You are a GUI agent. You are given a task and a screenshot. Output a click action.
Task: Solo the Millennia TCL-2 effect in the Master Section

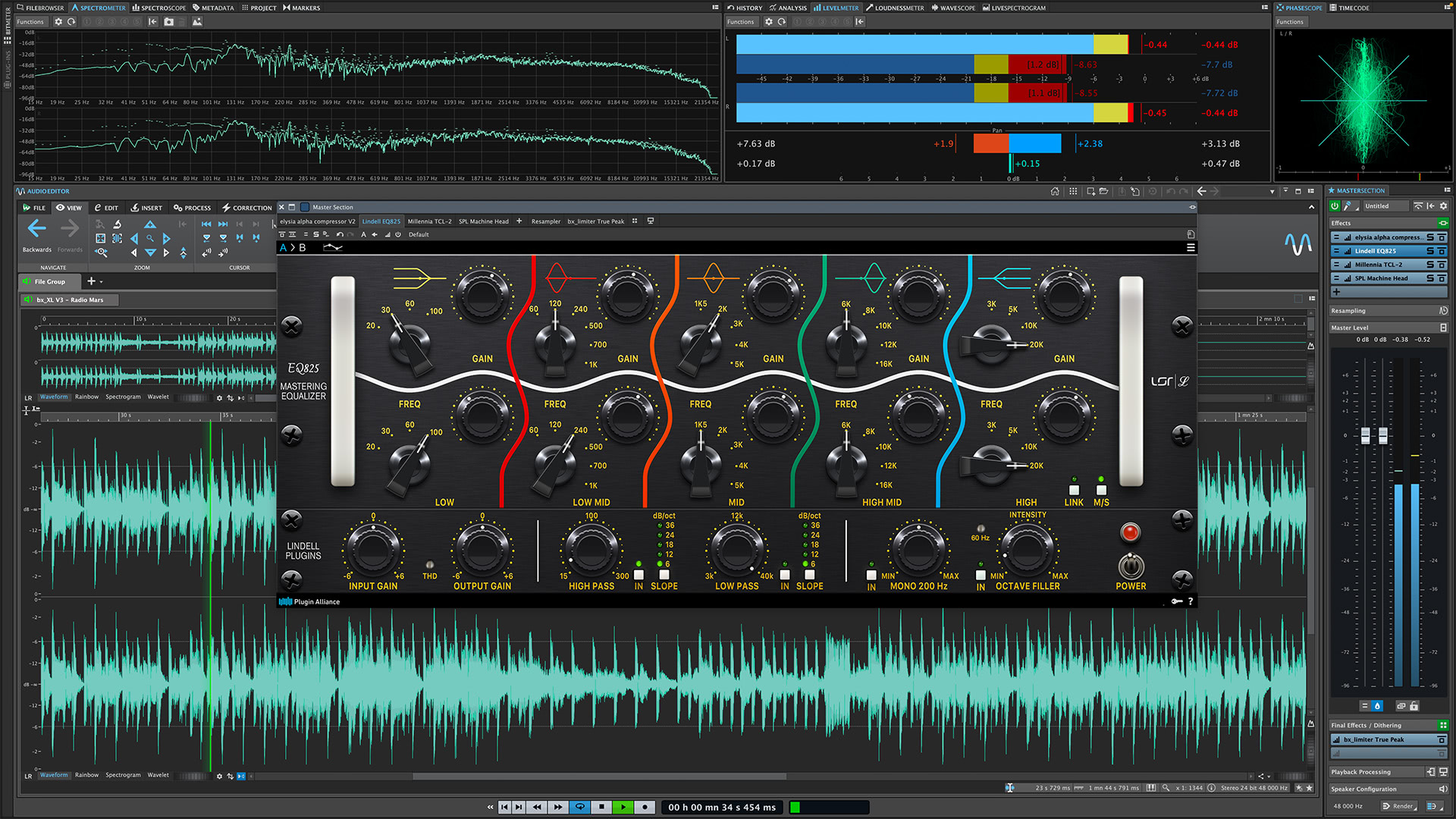point(1430,265)
